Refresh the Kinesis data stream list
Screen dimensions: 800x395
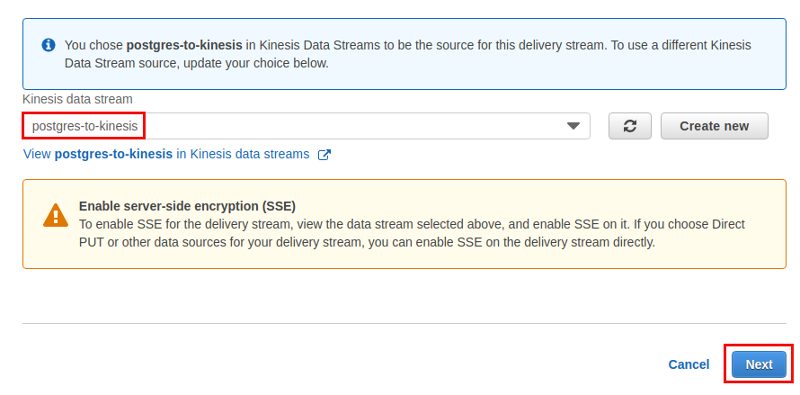[630, 126]
